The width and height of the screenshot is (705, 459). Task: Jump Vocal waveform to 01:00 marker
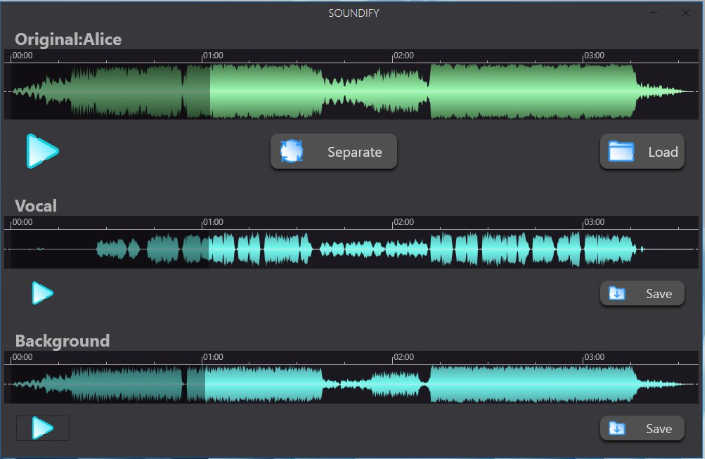tap(213, 222)
